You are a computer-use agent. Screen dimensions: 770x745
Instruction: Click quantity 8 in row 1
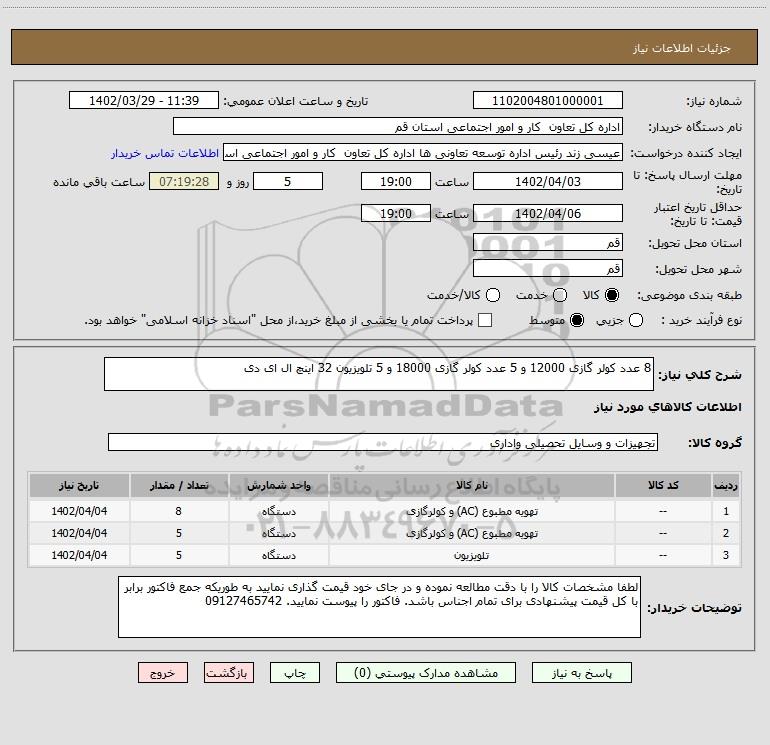[179, 511]
